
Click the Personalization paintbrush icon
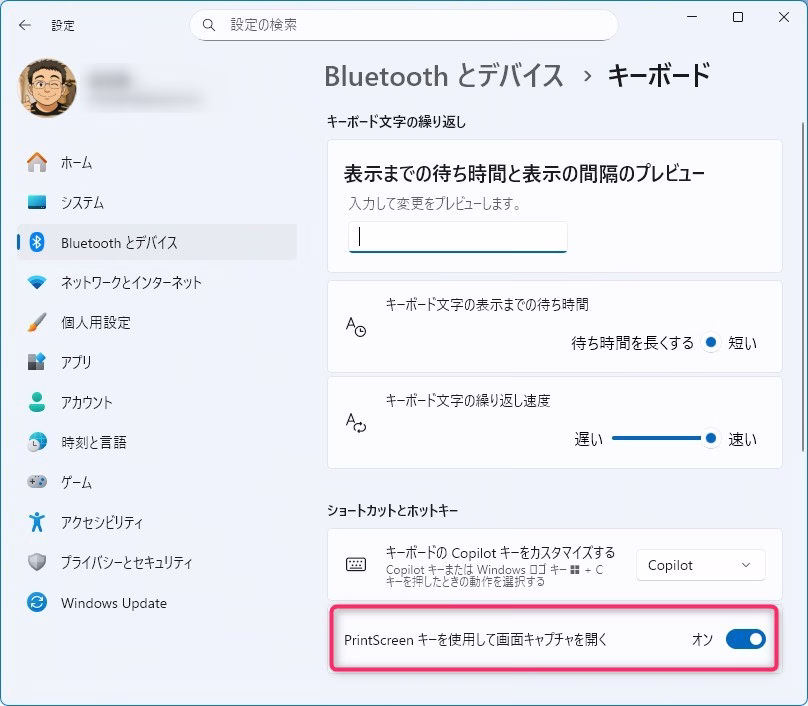[37, 323]
